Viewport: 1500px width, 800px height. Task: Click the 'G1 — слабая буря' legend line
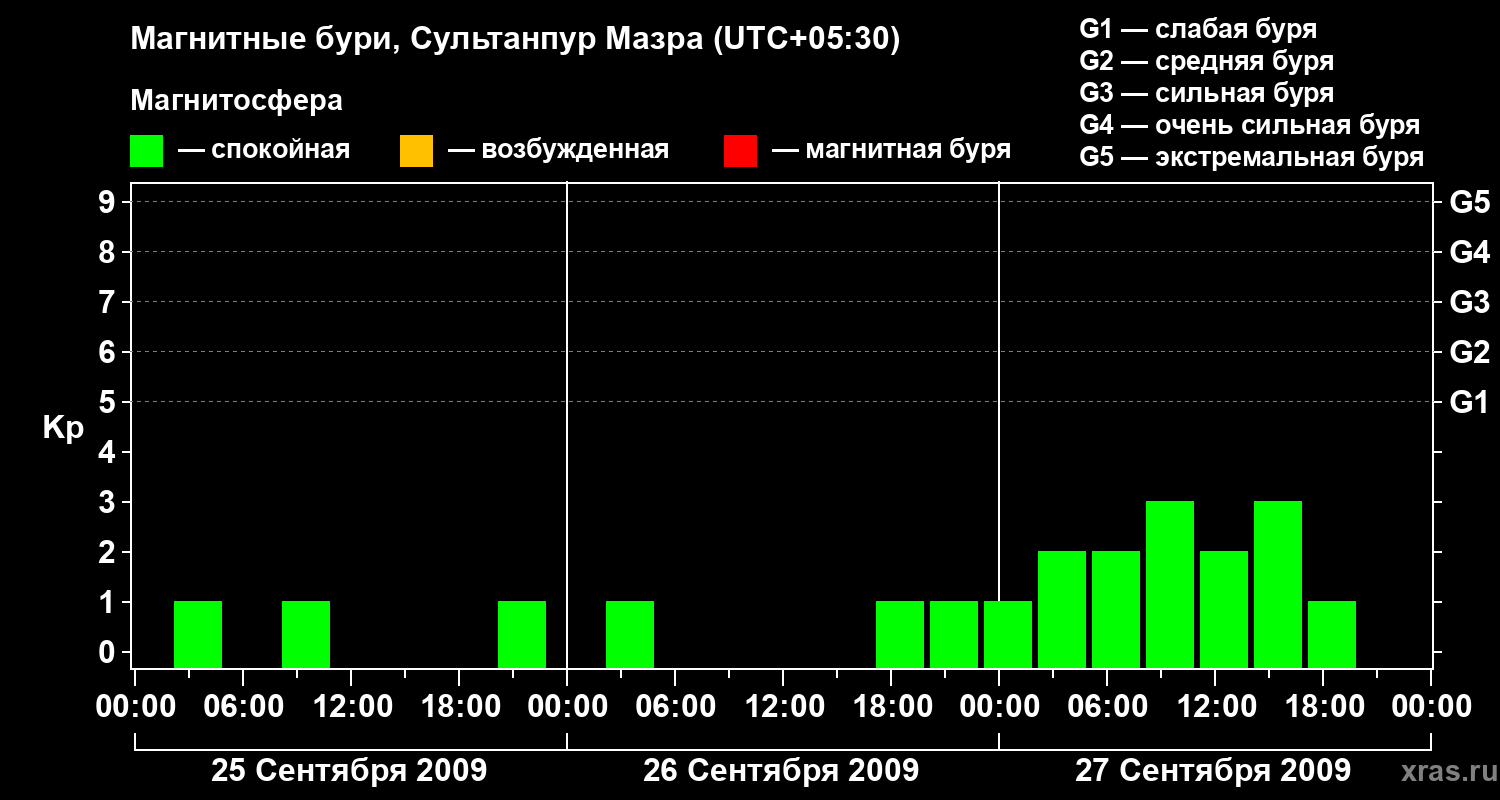(1198, 29)
